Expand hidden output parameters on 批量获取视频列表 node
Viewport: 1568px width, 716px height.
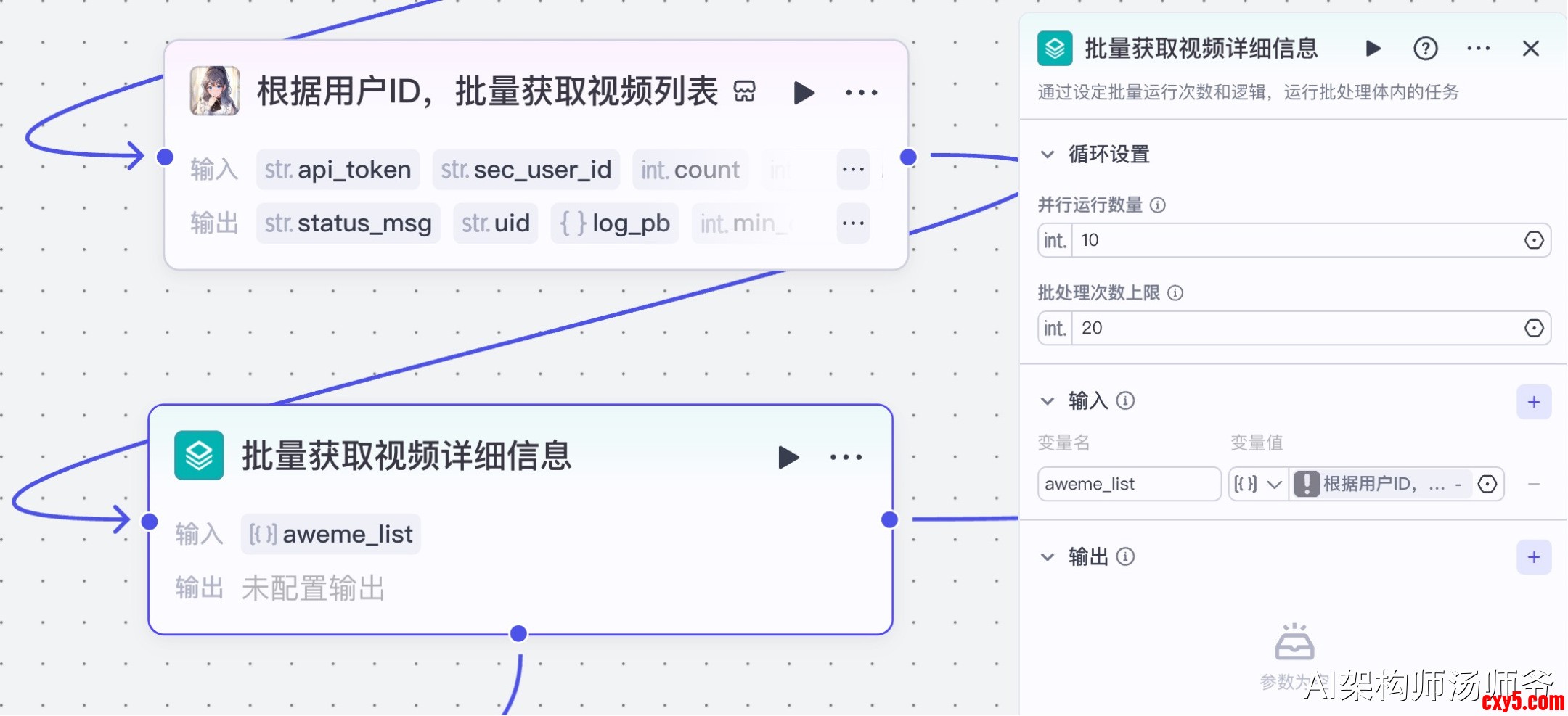tap(853, 223)
